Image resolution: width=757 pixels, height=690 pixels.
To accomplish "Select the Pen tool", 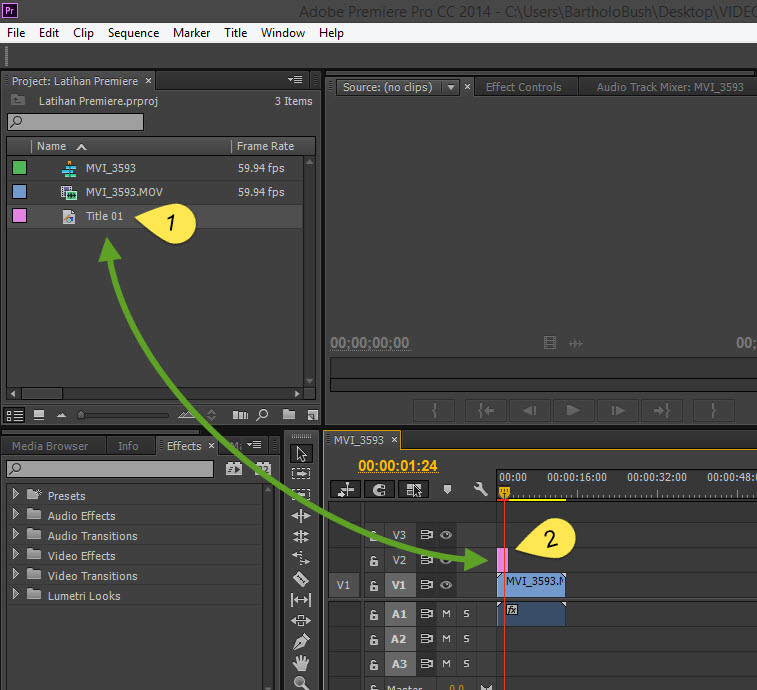I will [301, 642].
